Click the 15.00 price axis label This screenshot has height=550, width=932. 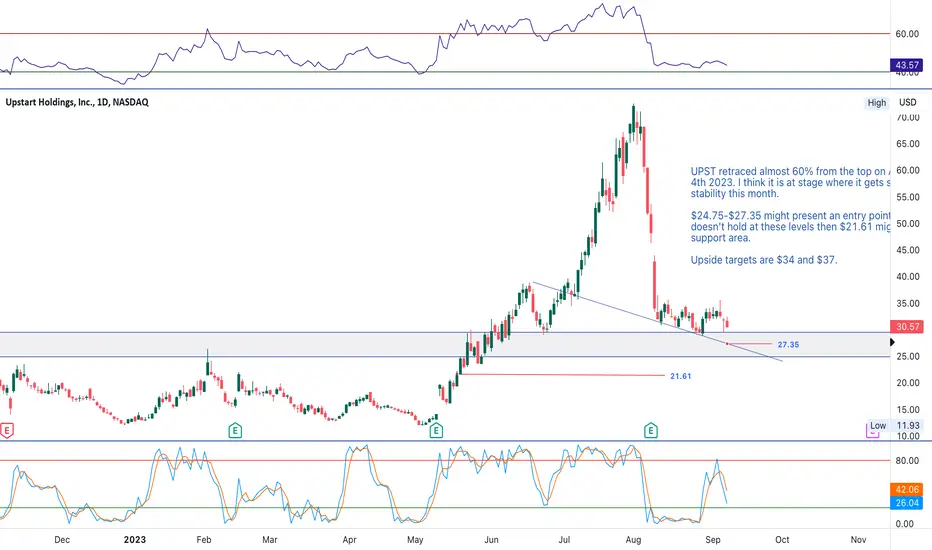click(x=908, y=410)
